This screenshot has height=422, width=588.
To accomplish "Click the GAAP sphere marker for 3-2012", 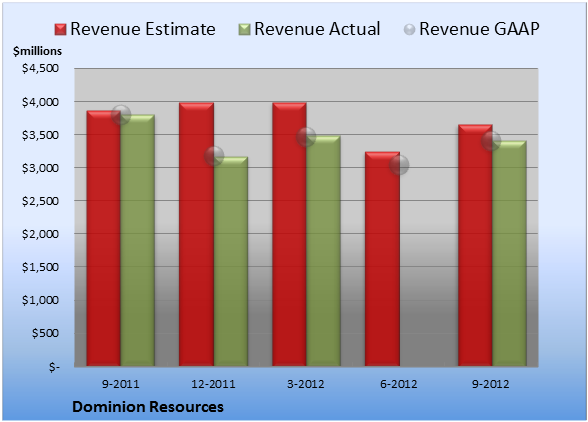I will click(x=306, y=137).
